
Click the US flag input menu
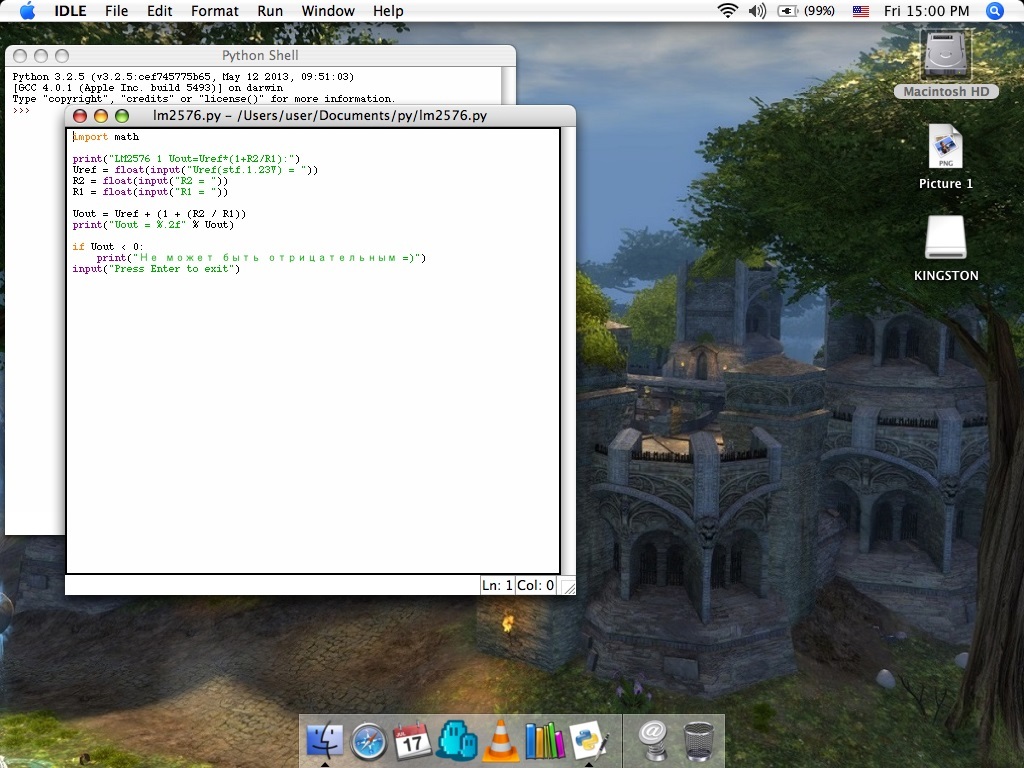[x=861, y=11]
